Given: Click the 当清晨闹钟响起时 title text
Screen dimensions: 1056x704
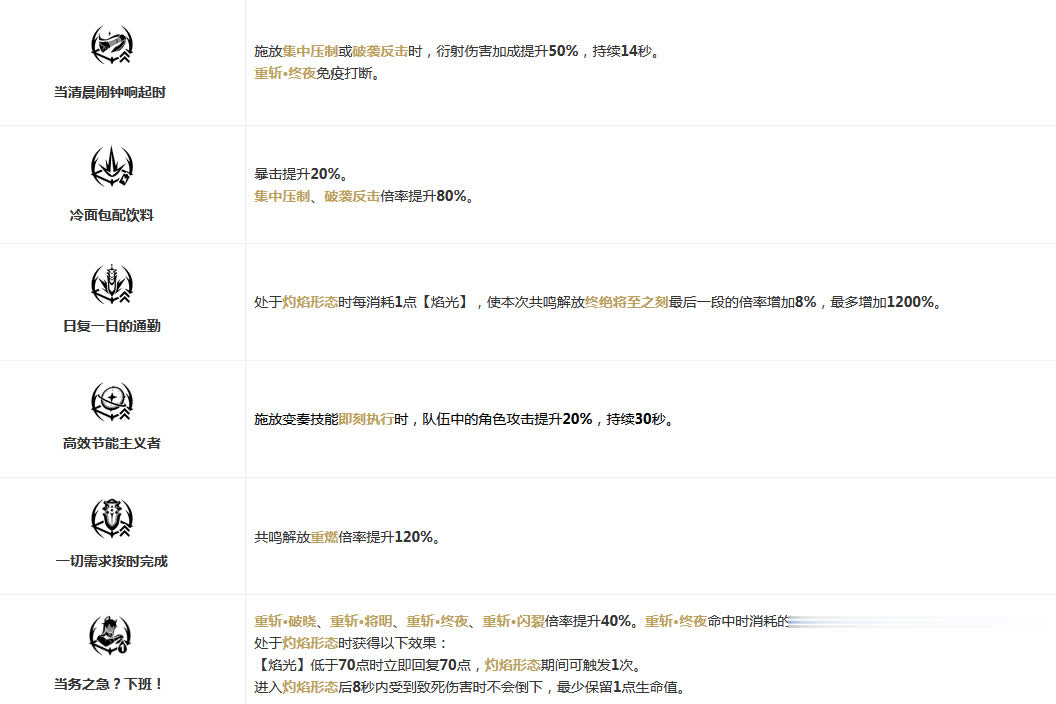Looking at the screenshot, I should click(111, 92).
